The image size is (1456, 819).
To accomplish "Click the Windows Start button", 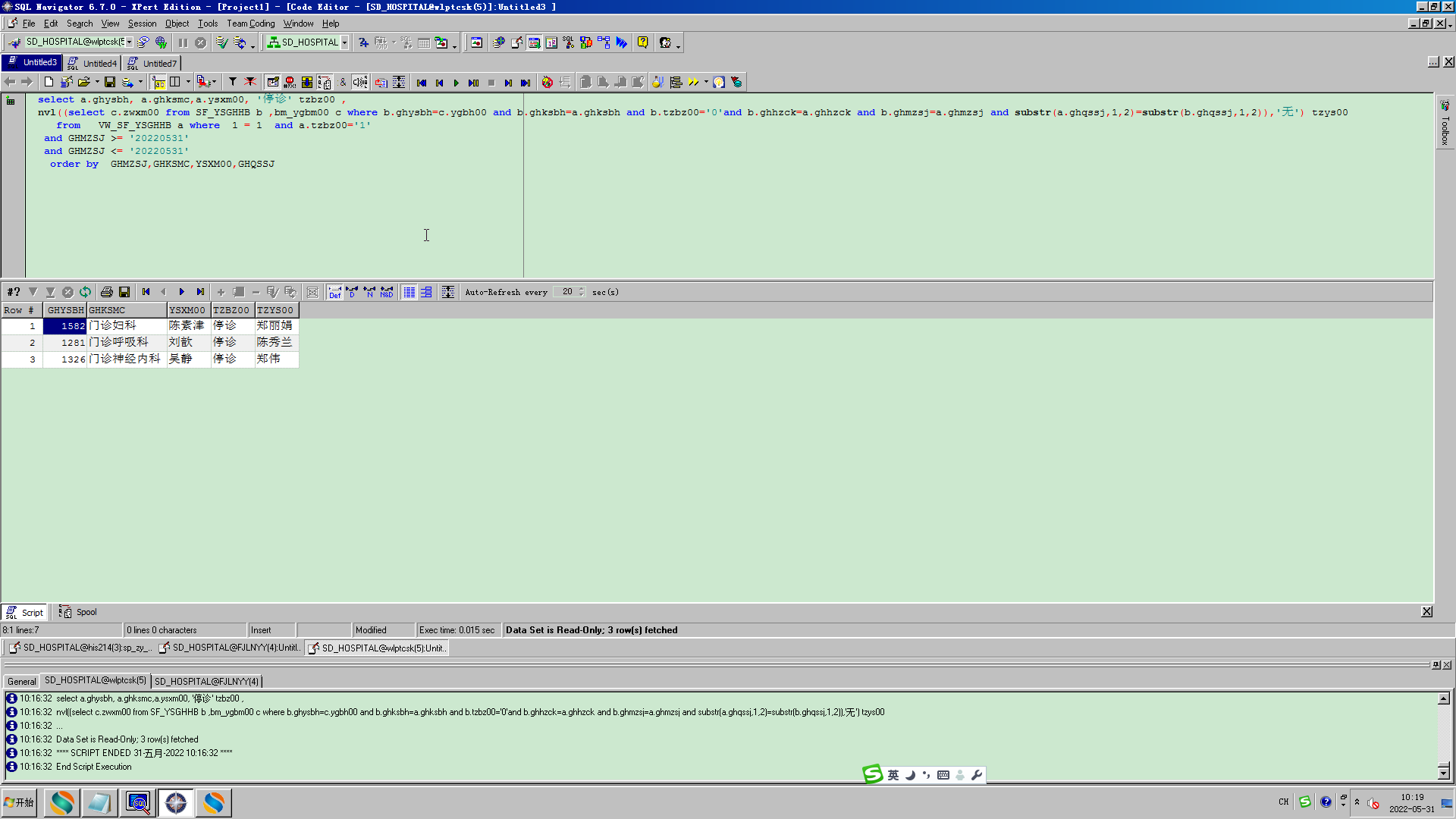I will [20, 802].
